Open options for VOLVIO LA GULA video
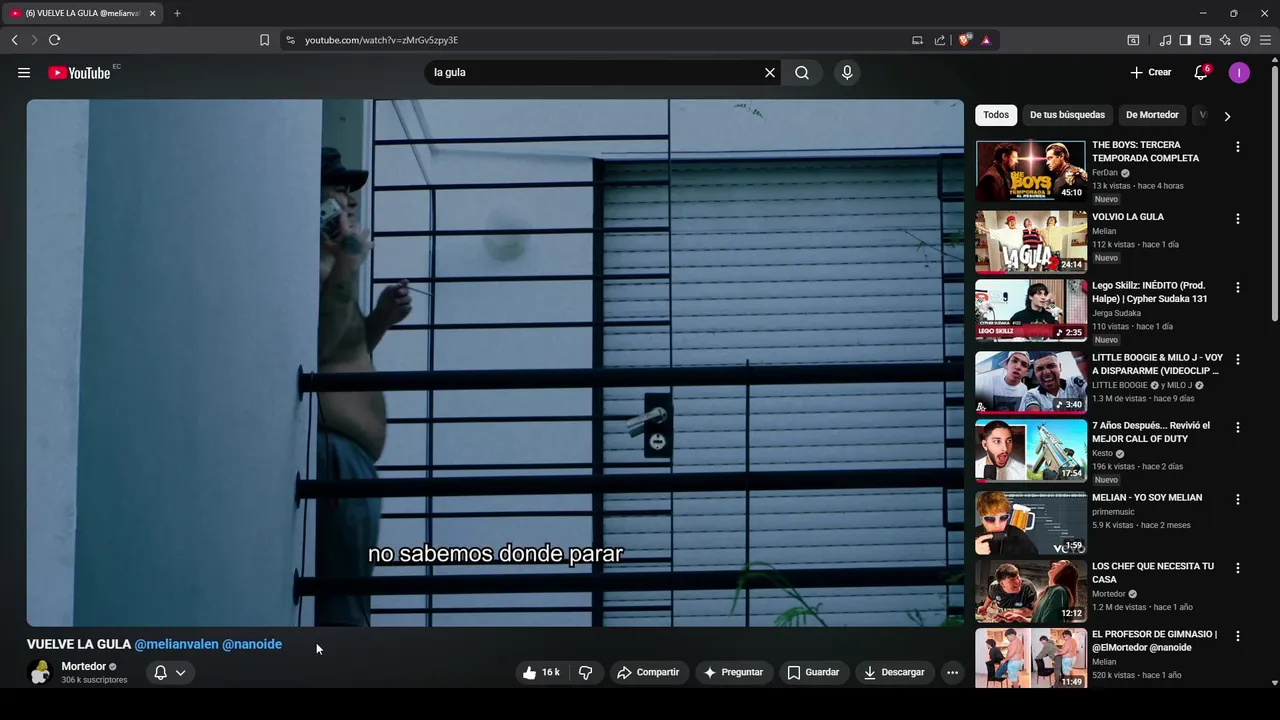This screenshot has width=1280, height=720. pyautogui.click(x=1238, y=219)
